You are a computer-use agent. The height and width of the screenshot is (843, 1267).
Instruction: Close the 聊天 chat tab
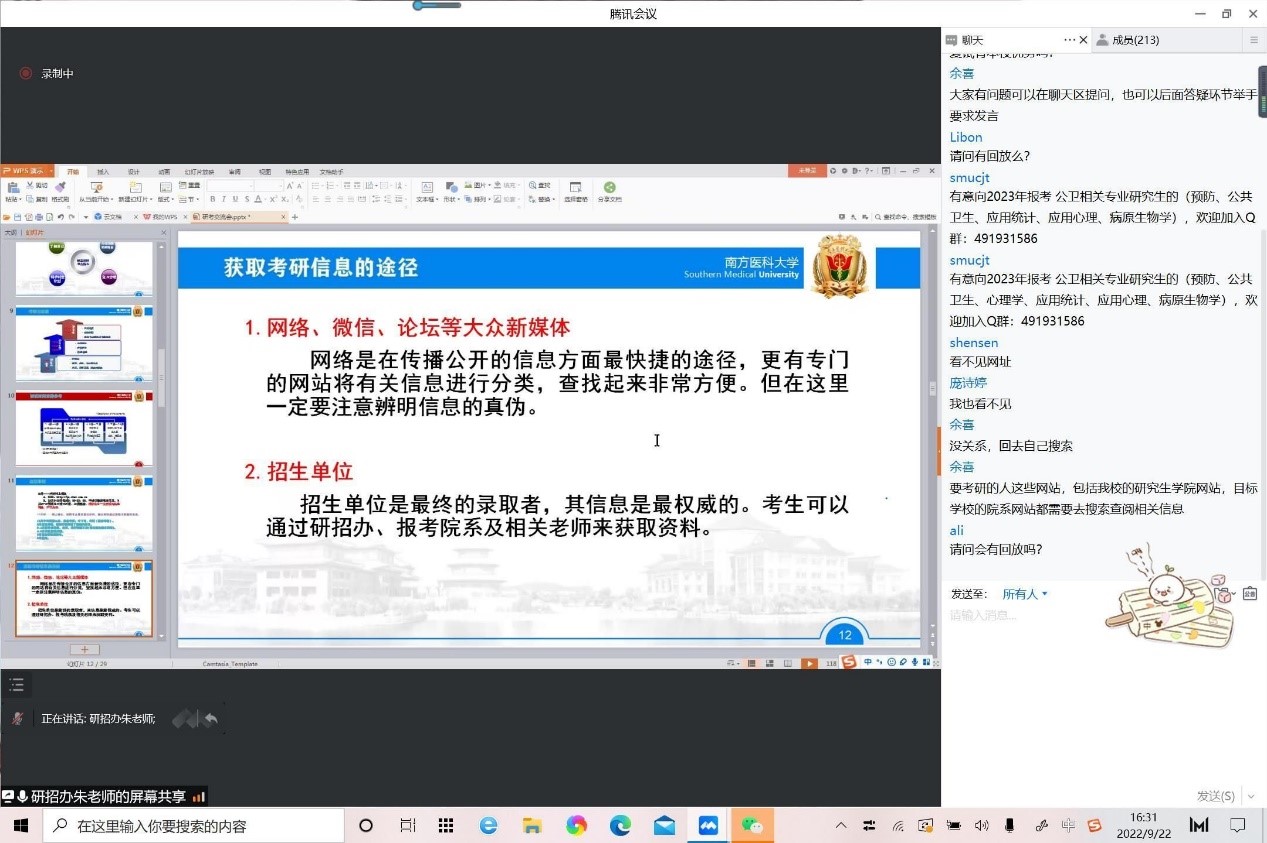[1083, 40]
